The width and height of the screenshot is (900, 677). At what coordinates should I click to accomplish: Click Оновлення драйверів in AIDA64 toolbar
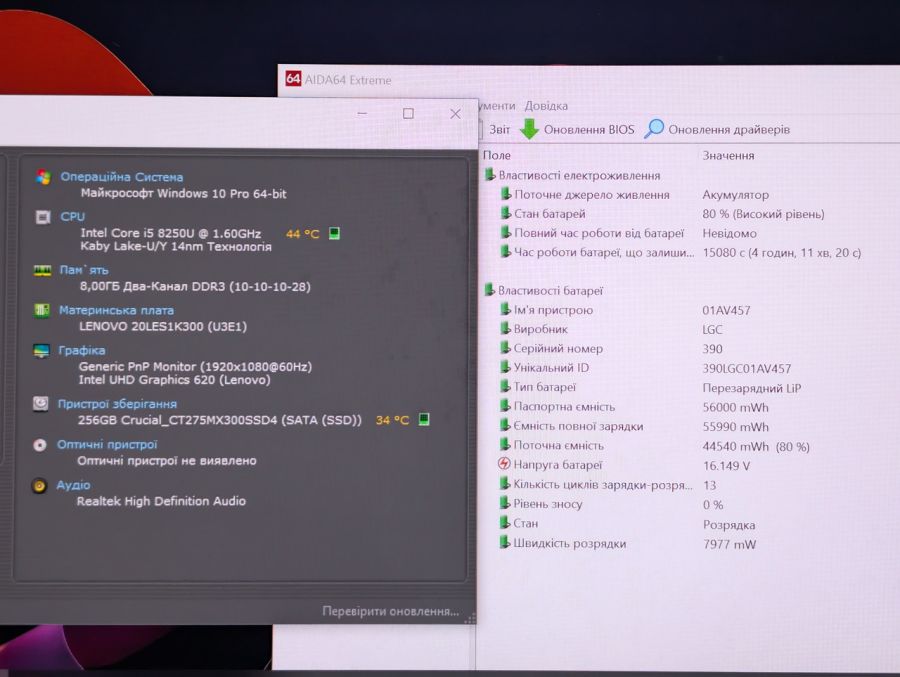[729, 130]
